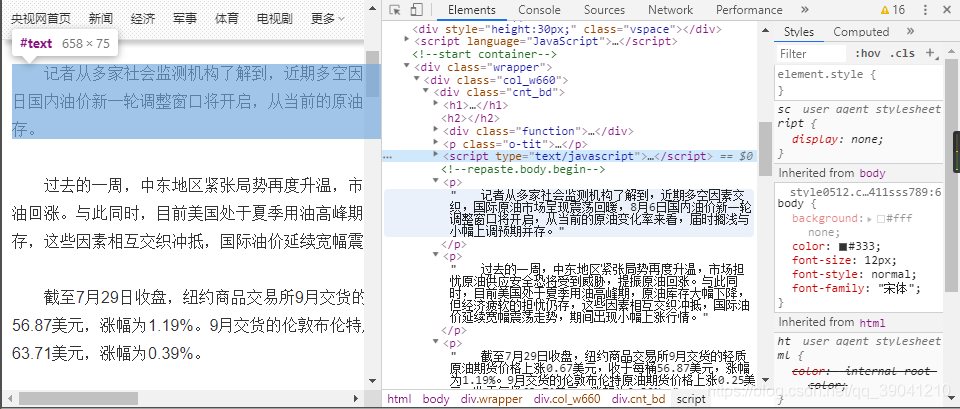Show more sidebar panes after Computed
Screen dimensions: 960x409
pos(910,31)
